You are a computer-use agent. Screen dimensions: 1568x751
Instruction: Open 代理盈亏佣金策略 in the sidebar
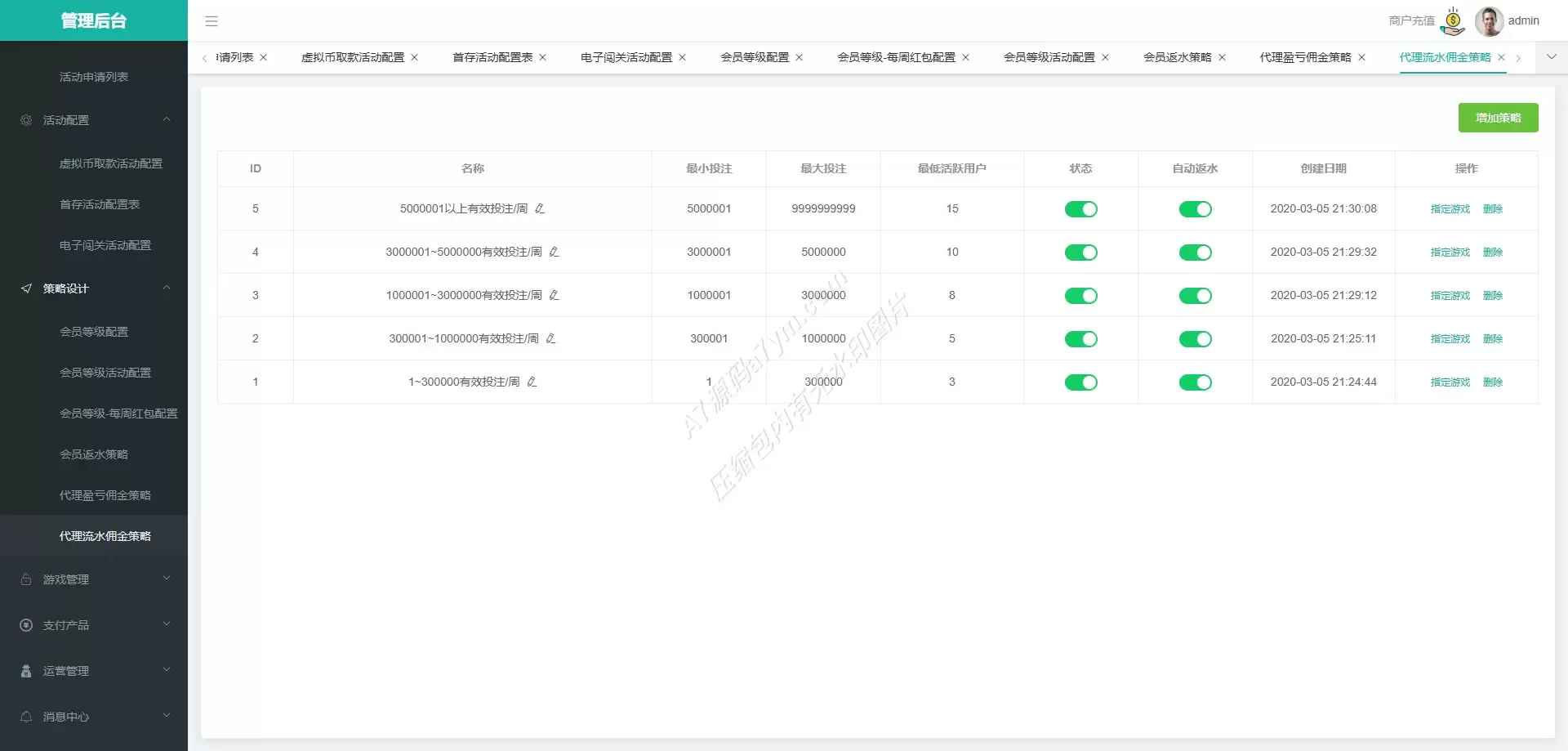pos(105,495)
